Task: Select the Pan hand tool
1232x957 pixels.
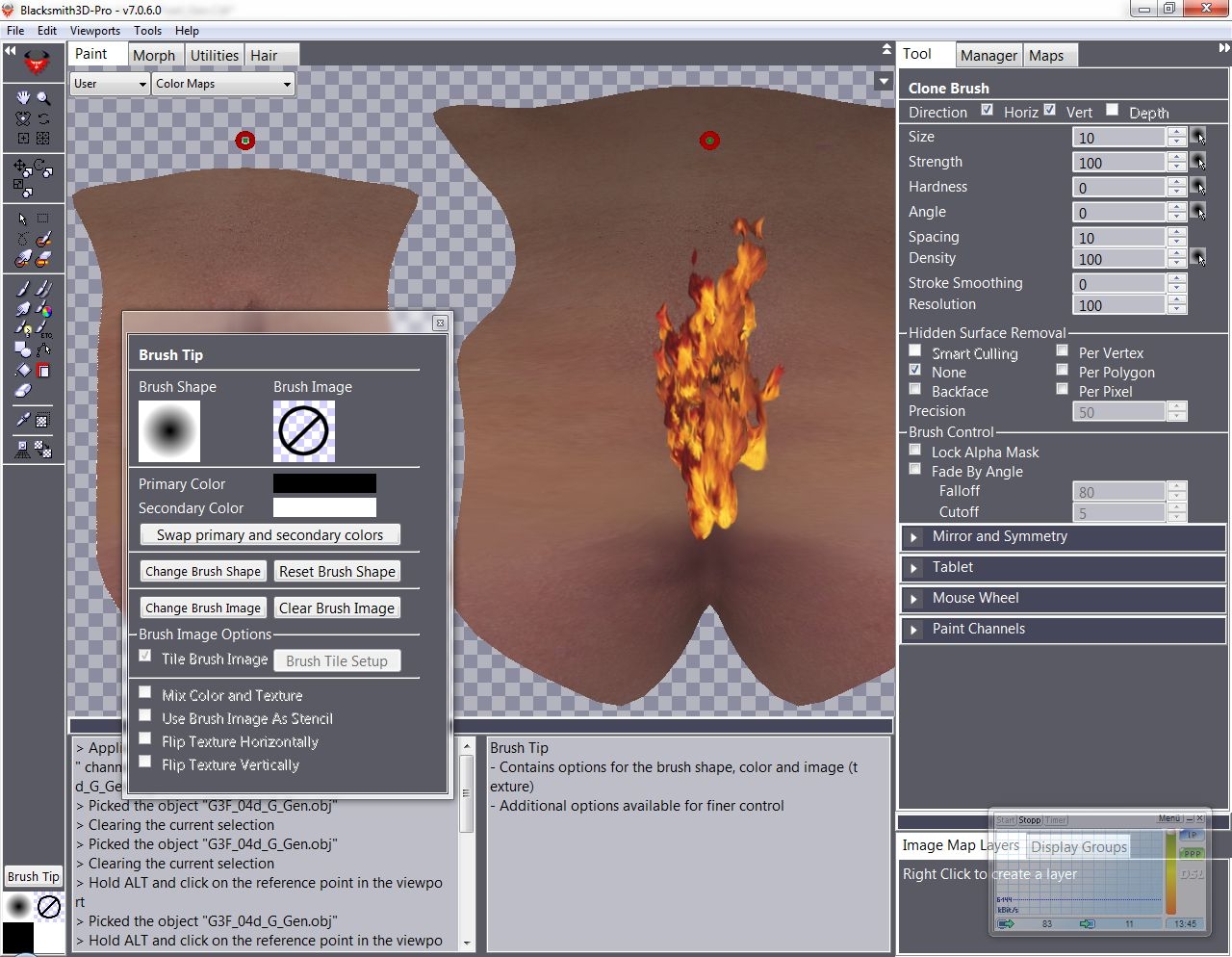Action: 23,98
